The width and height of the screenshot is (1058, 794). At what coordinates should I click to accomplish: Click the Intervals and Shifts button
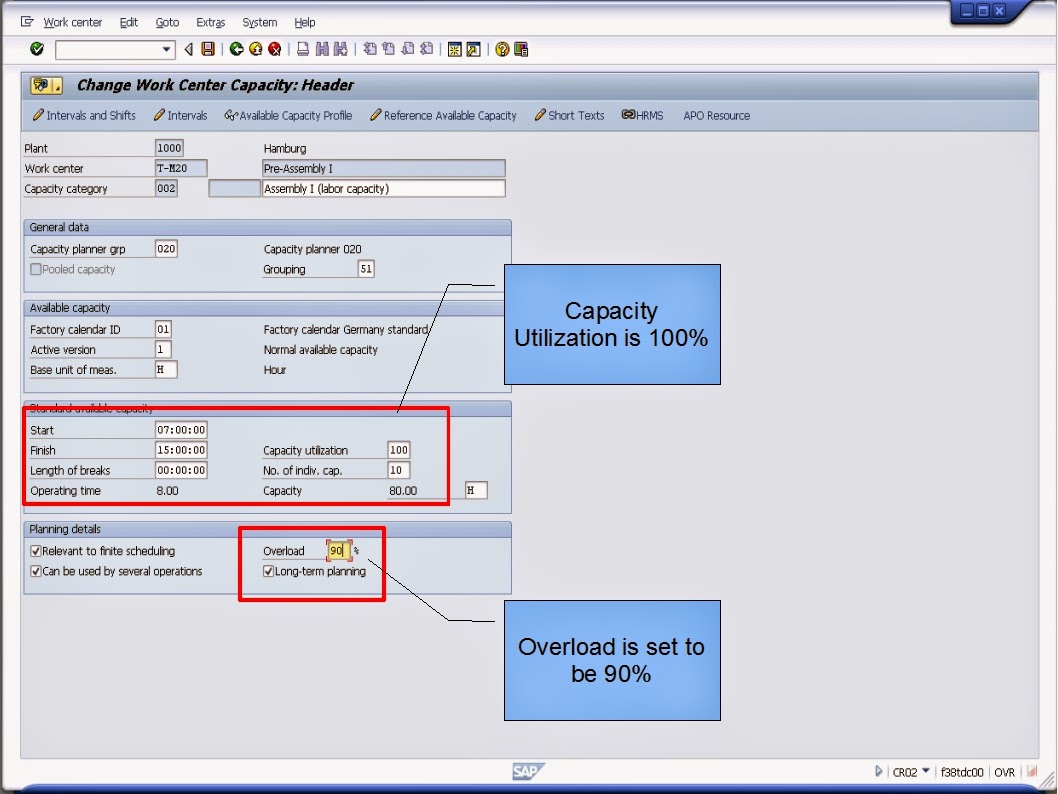click(x=84, y=115)
